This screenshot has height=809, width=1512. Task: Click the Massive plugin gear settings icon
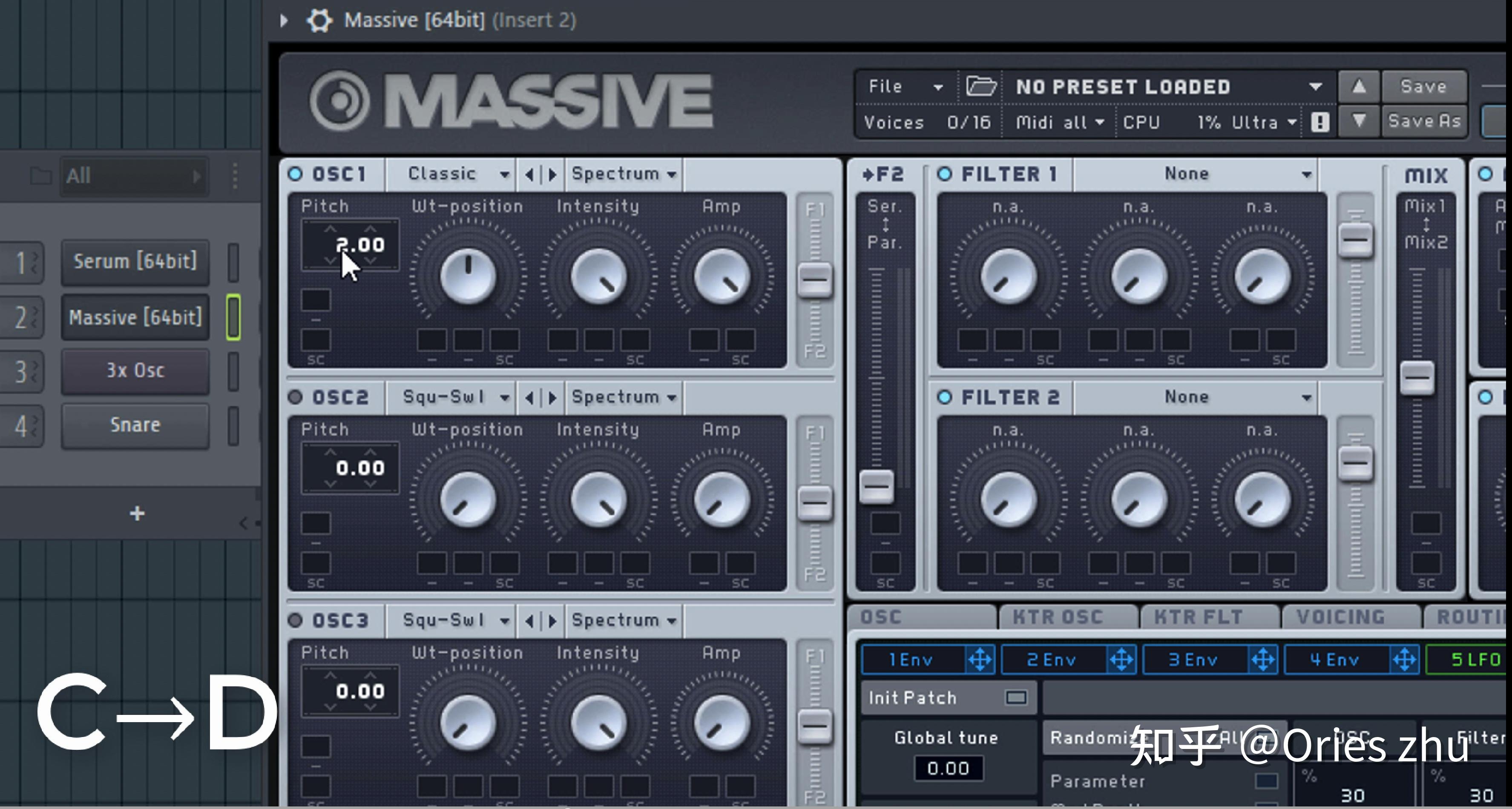click(x=319, y=20)
